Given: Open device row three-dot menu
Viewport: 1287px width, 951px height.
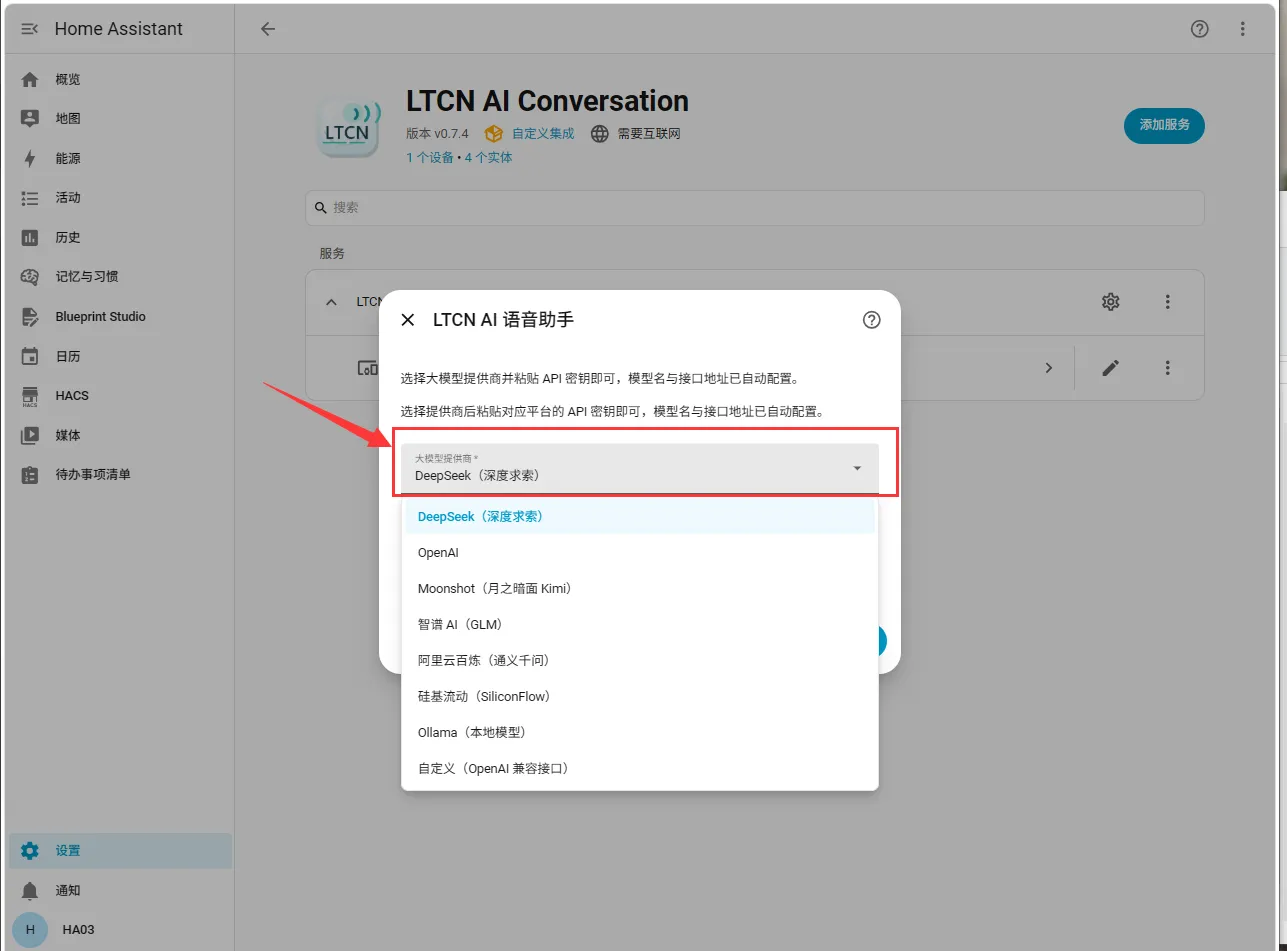Looking at the screenshot, I should (1167, 368).
